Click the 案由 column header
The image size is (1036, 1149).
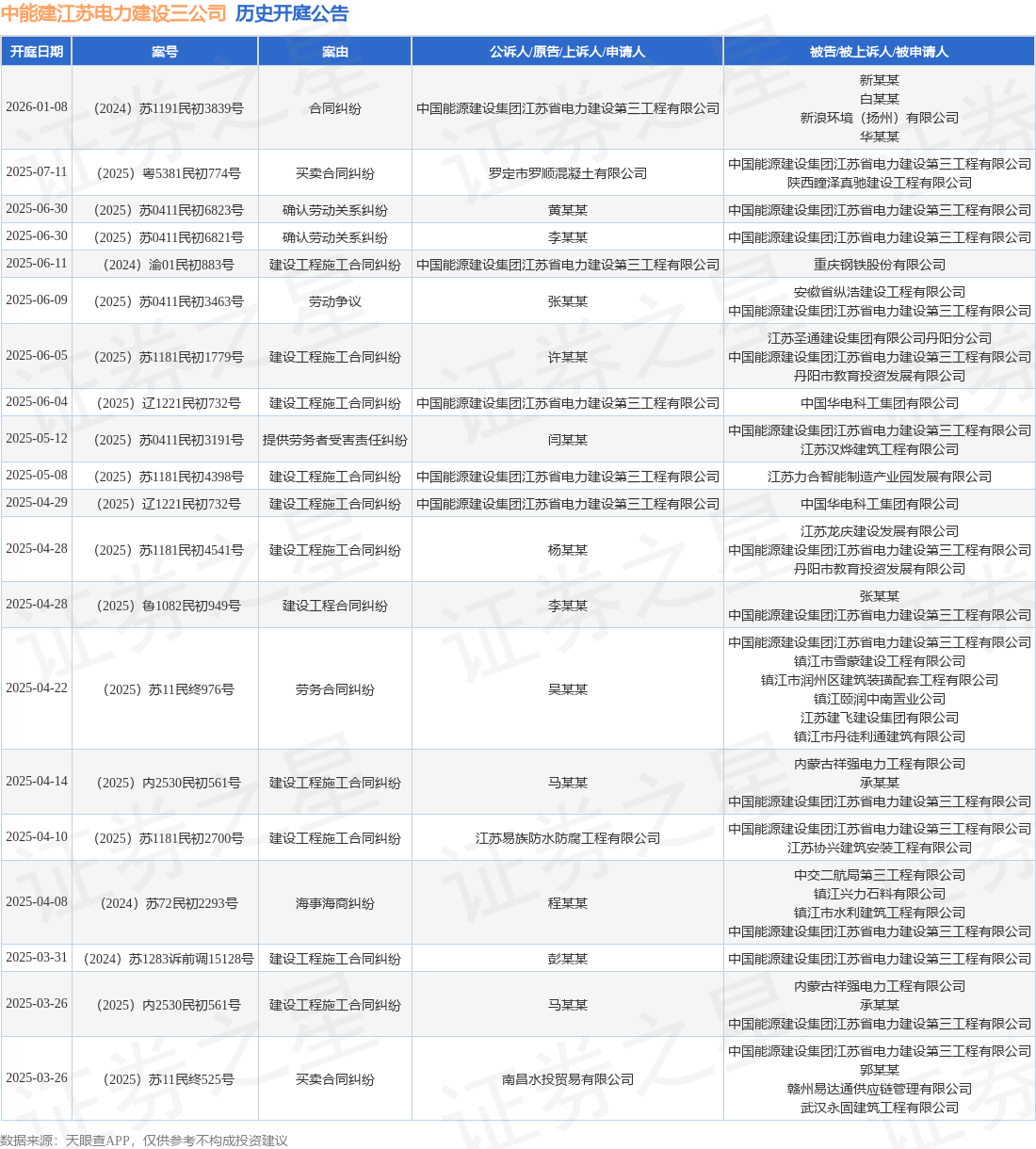coord(335,52)
